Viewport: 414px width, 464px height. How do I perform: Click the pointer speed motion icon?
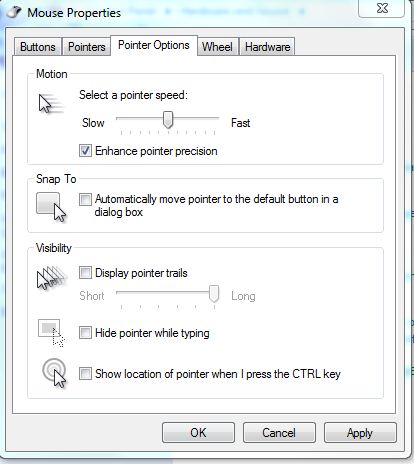51,104
